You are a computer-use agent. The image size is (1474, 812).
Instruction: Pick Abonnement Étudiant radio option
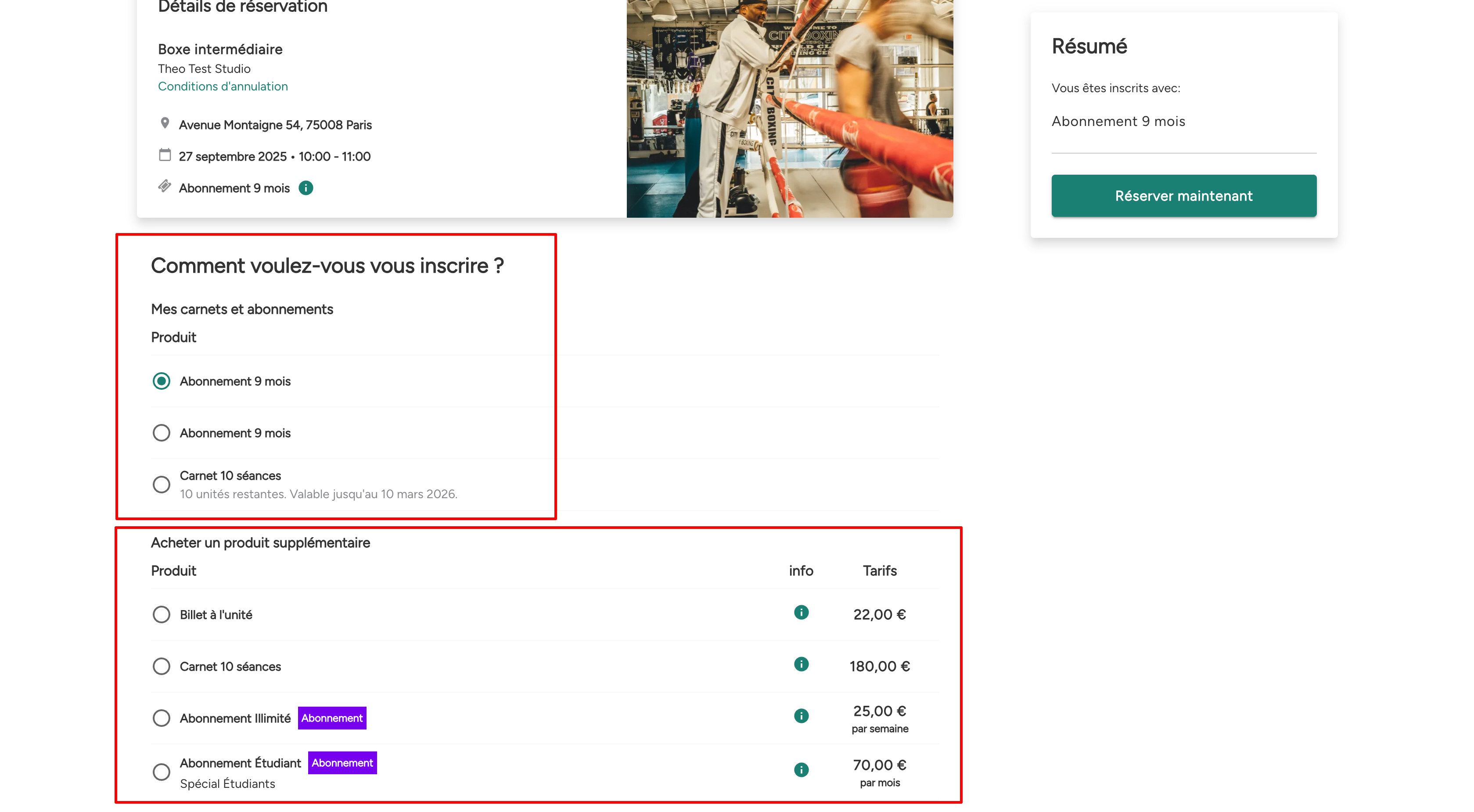(162, 772)
